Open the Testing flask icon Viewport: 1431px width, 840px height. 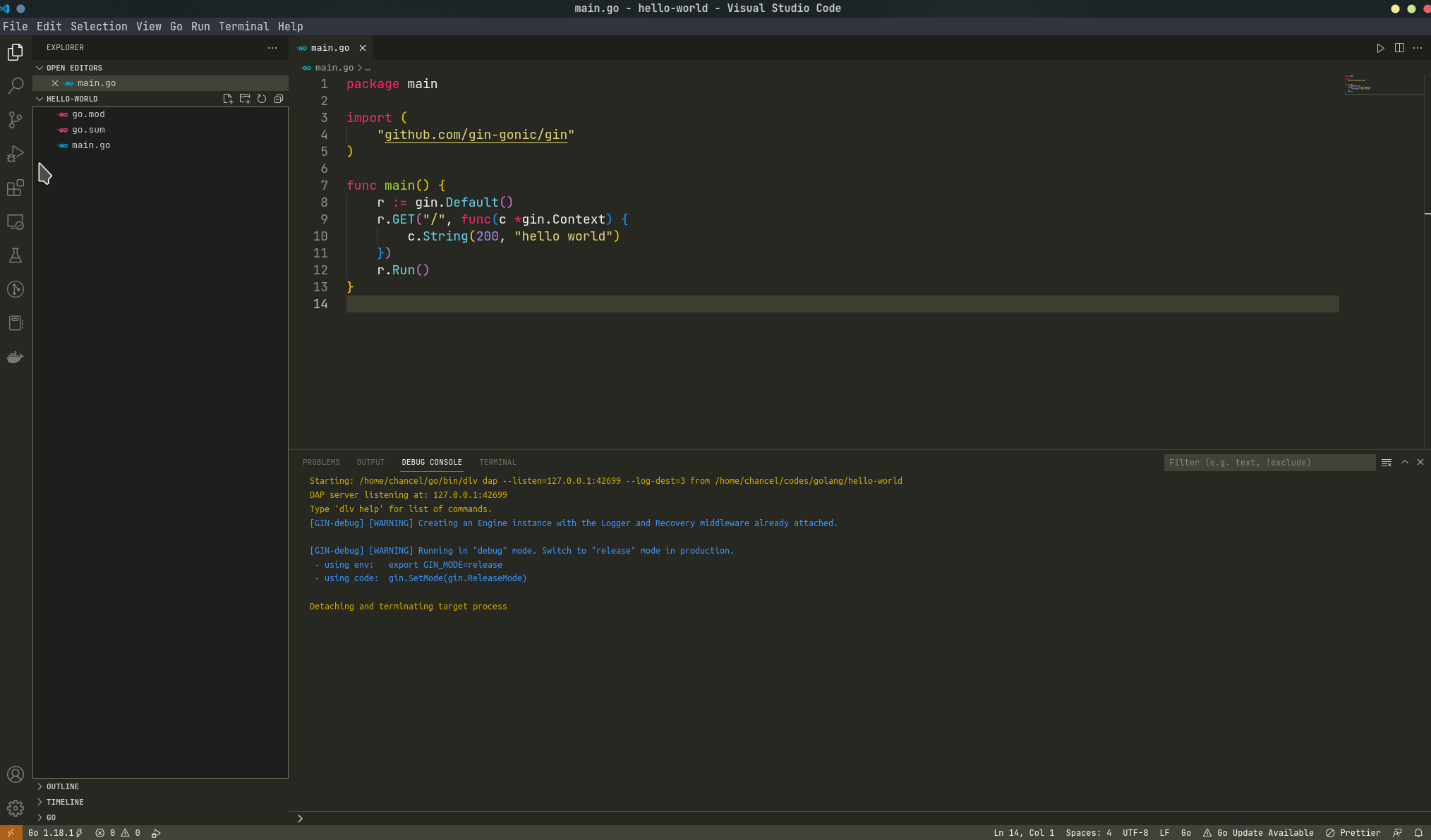16,255
